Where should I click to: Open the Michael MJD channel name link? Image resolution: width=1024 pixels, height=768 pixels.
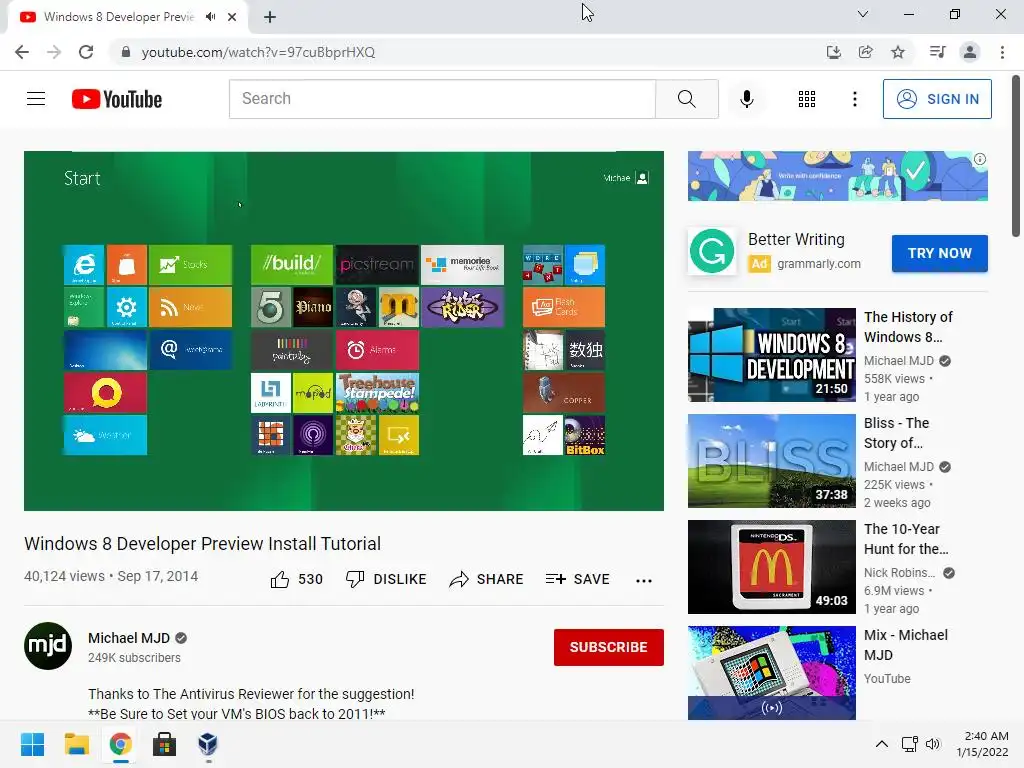tap(129, 638)
